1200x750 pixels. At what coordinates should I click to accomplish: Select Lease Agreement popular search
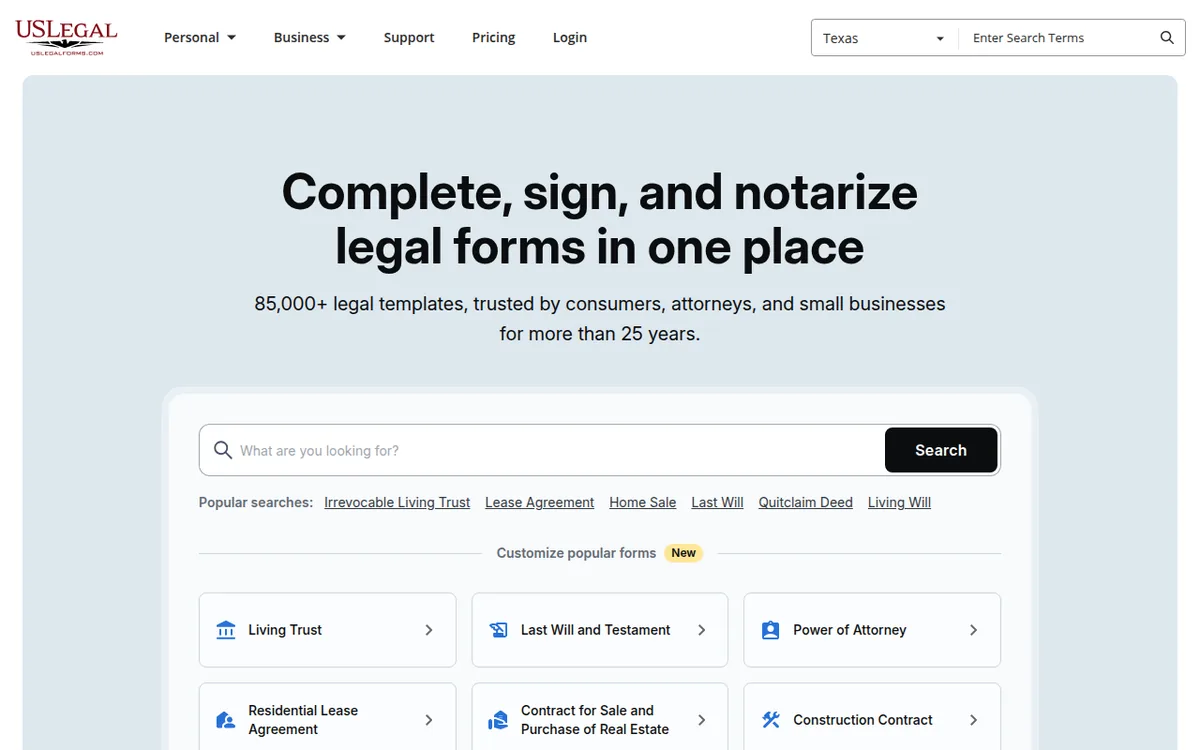(540, 502)
